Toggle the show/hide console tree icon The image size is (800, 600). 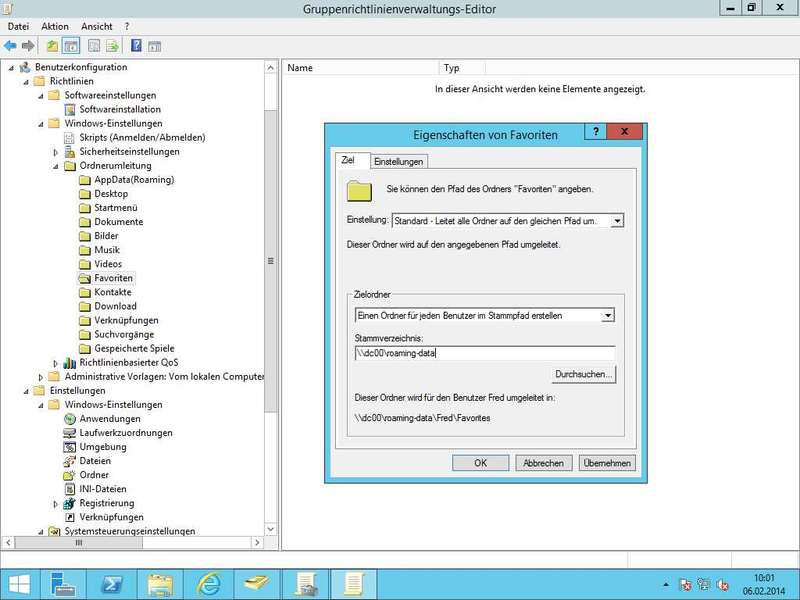(71, 46)
